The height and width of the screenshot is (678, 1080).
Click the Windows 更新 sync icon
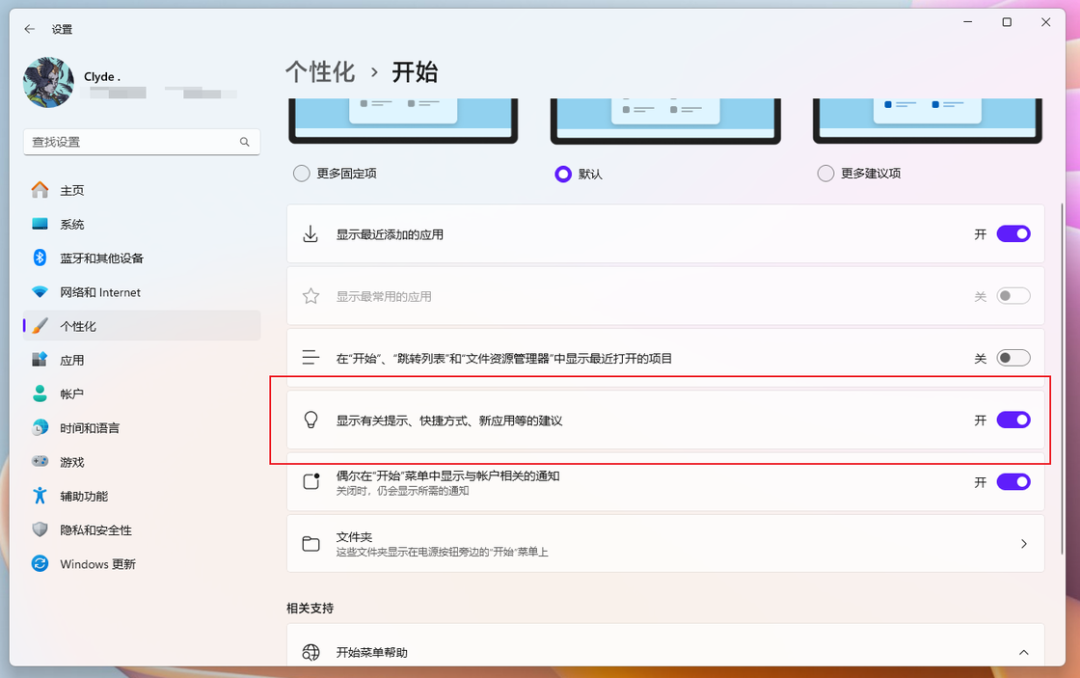coord(40,564)
